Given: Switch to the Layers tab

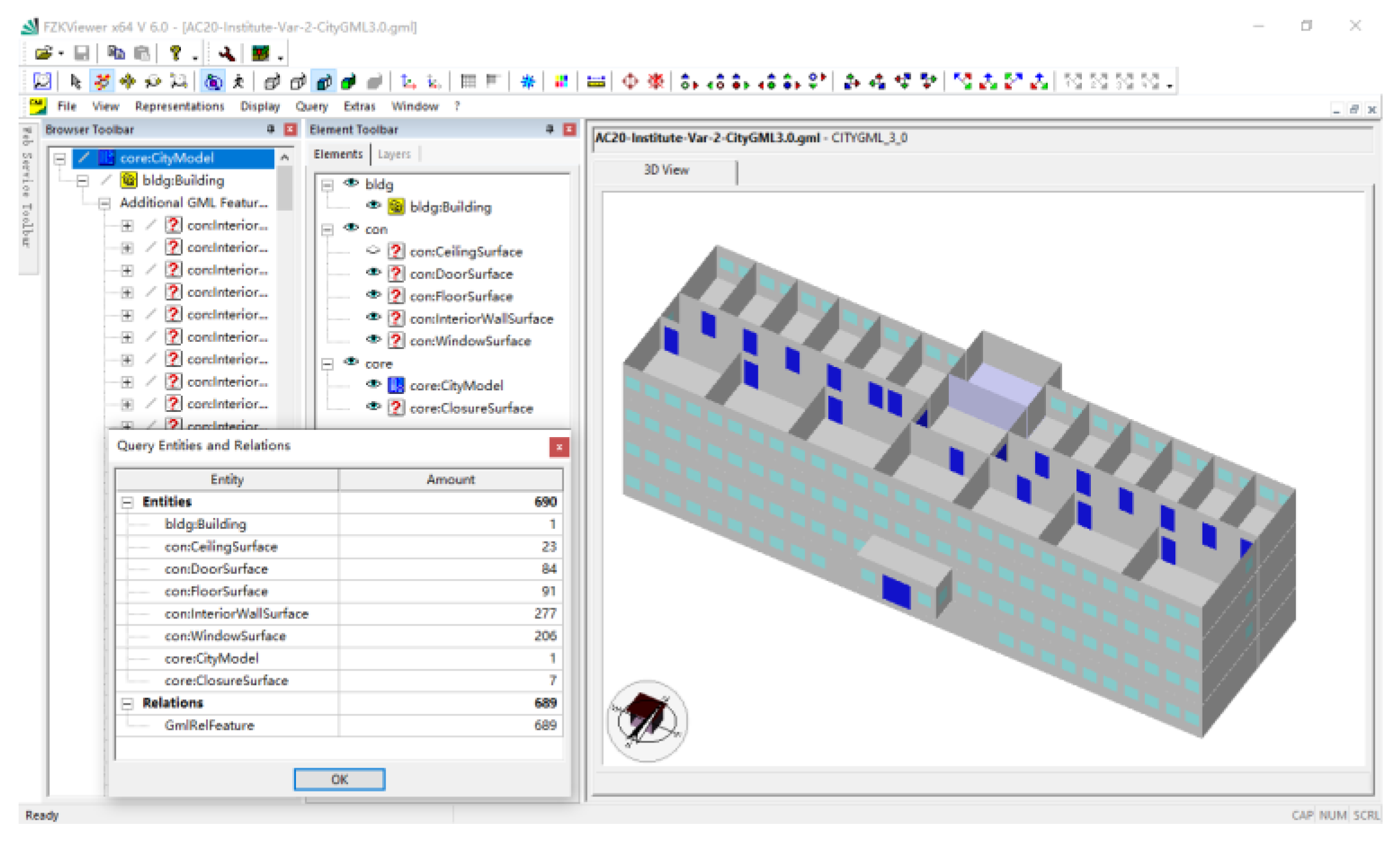Looking at the screenshot, I should 394,154.
